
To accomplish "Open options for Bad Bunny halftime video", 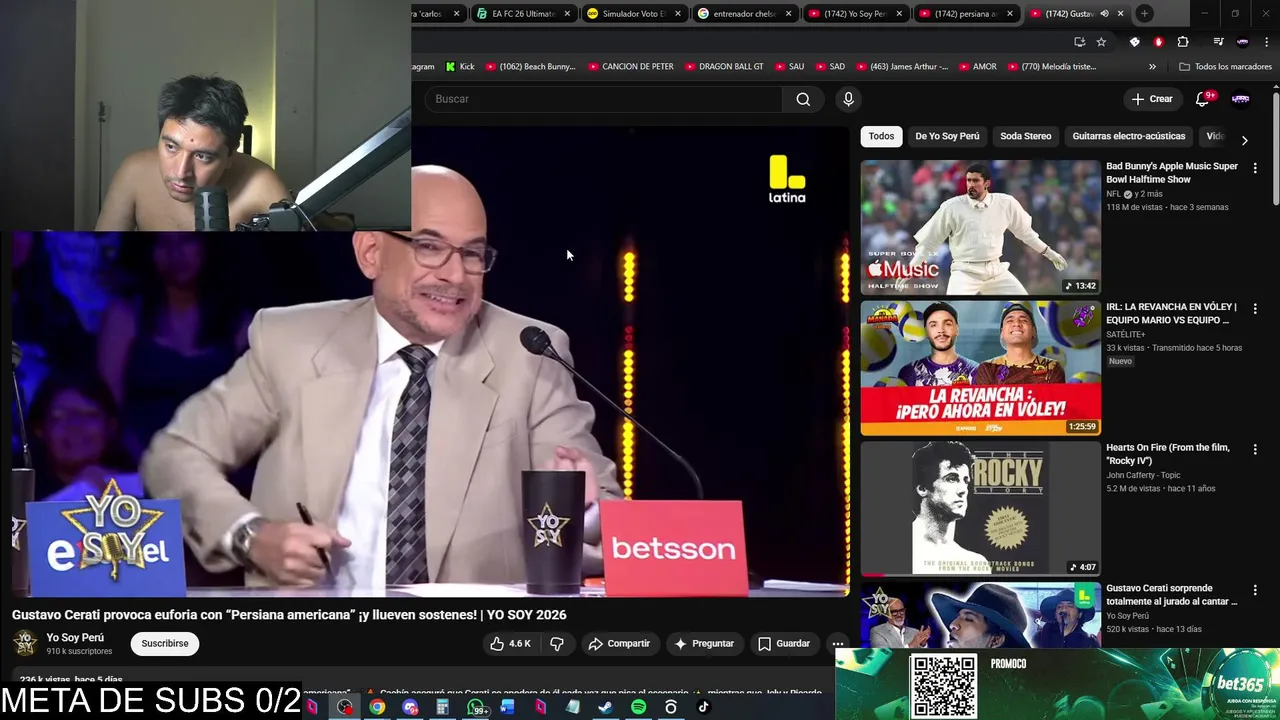I will pos(1255,168).
